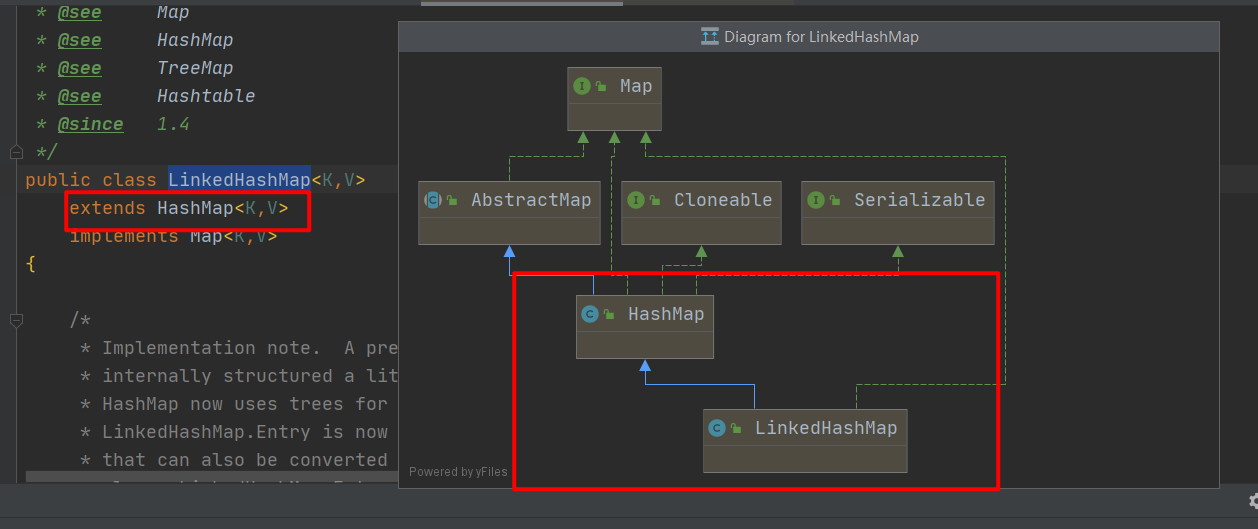
Task: Click the @see tag before HashMap
Action: pyautogui.click(x=79, y=40)
